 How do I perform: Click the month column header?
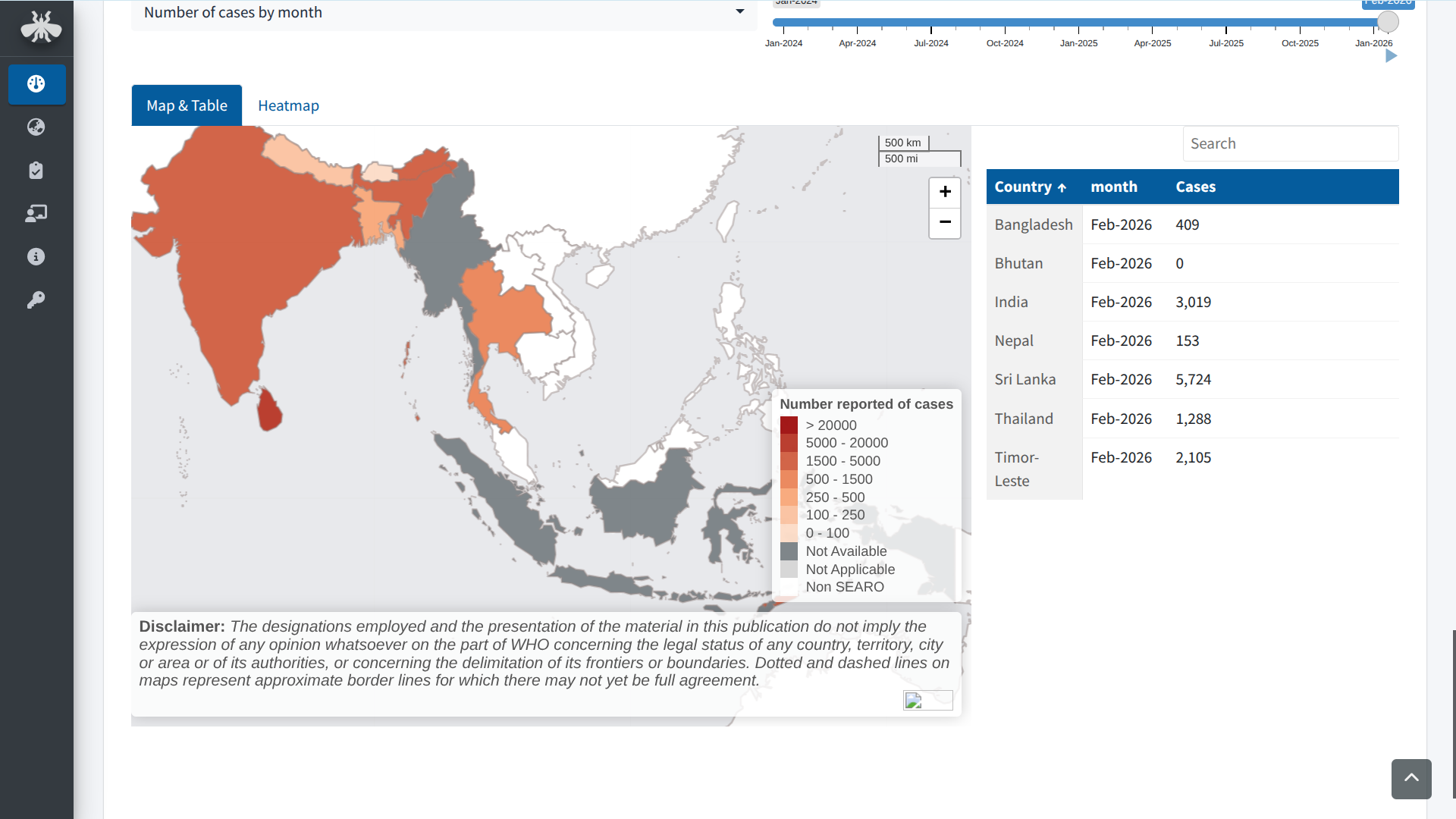[1113, 187]
